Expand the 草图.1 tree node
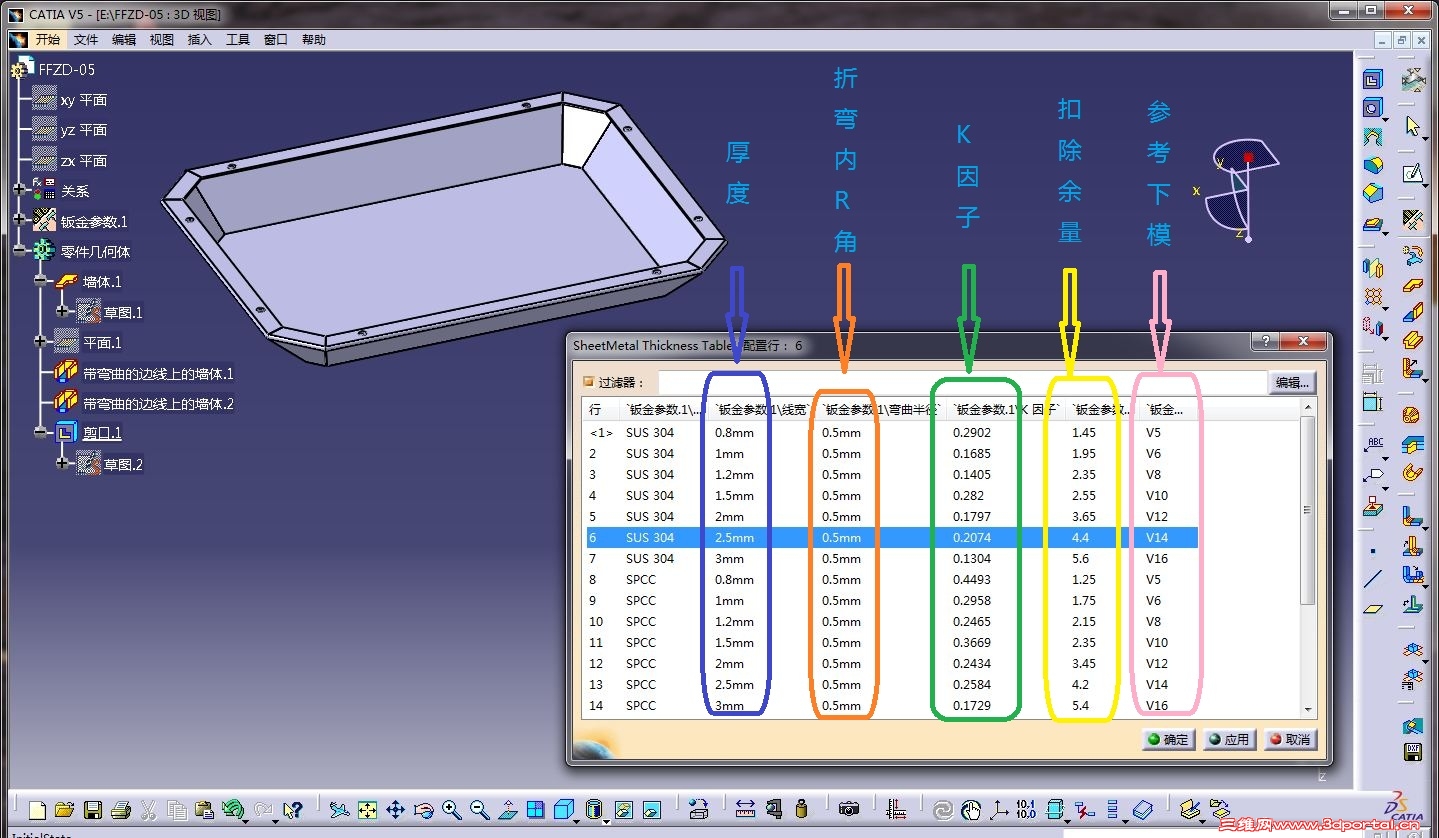Viewport: 1439px width, 838px height. click(62, 312)
